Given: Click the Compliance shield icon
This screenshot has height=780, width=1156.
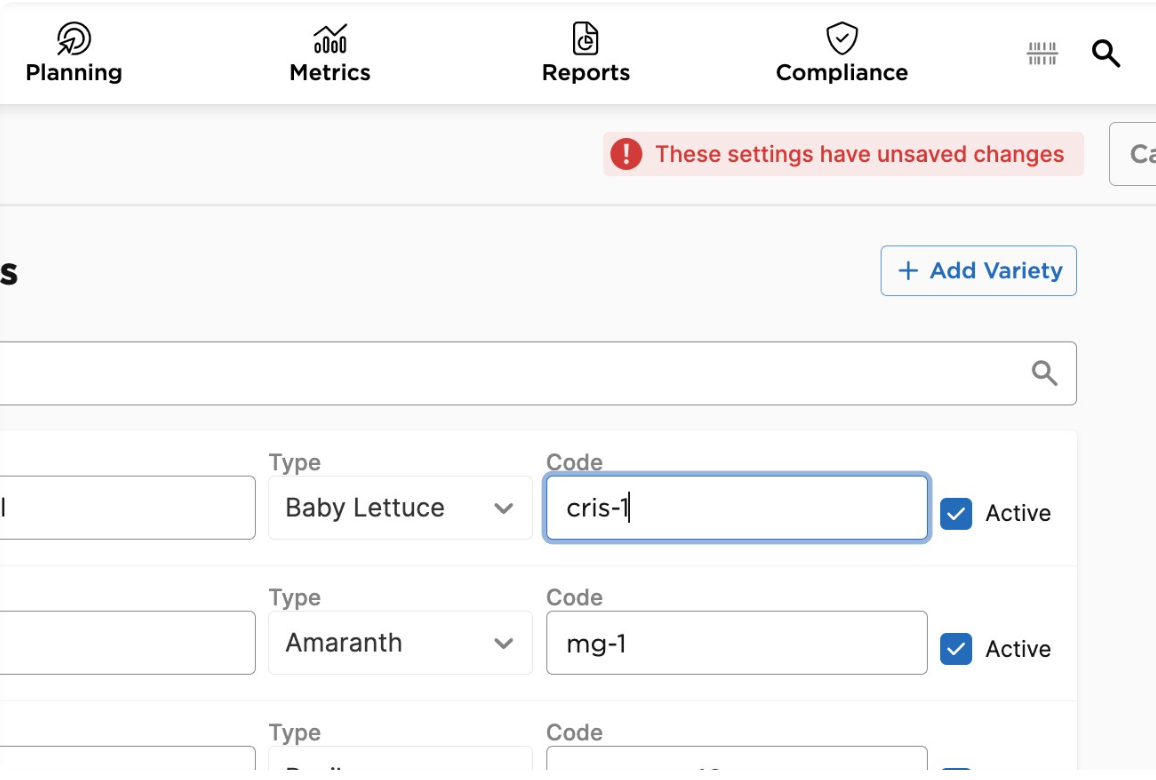Looking at the screenshot, I should [x=841, y=38].
